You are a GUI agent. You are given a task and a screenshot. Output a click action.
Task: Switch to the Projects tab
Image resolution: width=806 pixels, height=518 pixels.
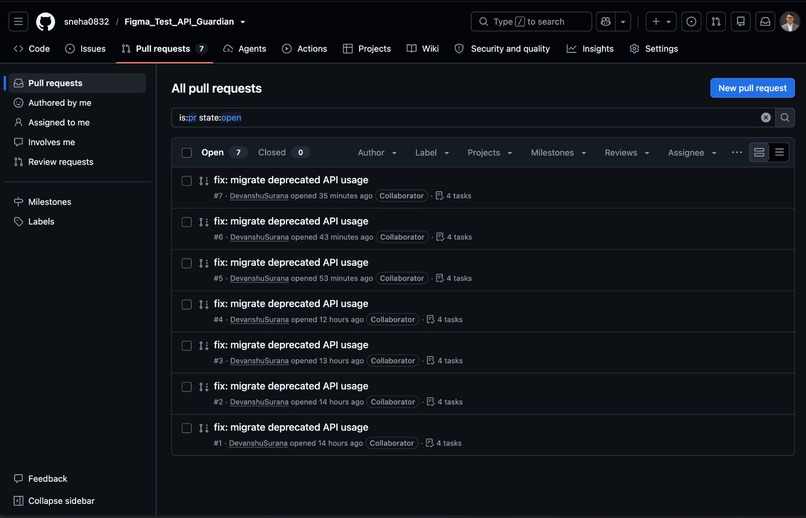(x=367, y=49)
